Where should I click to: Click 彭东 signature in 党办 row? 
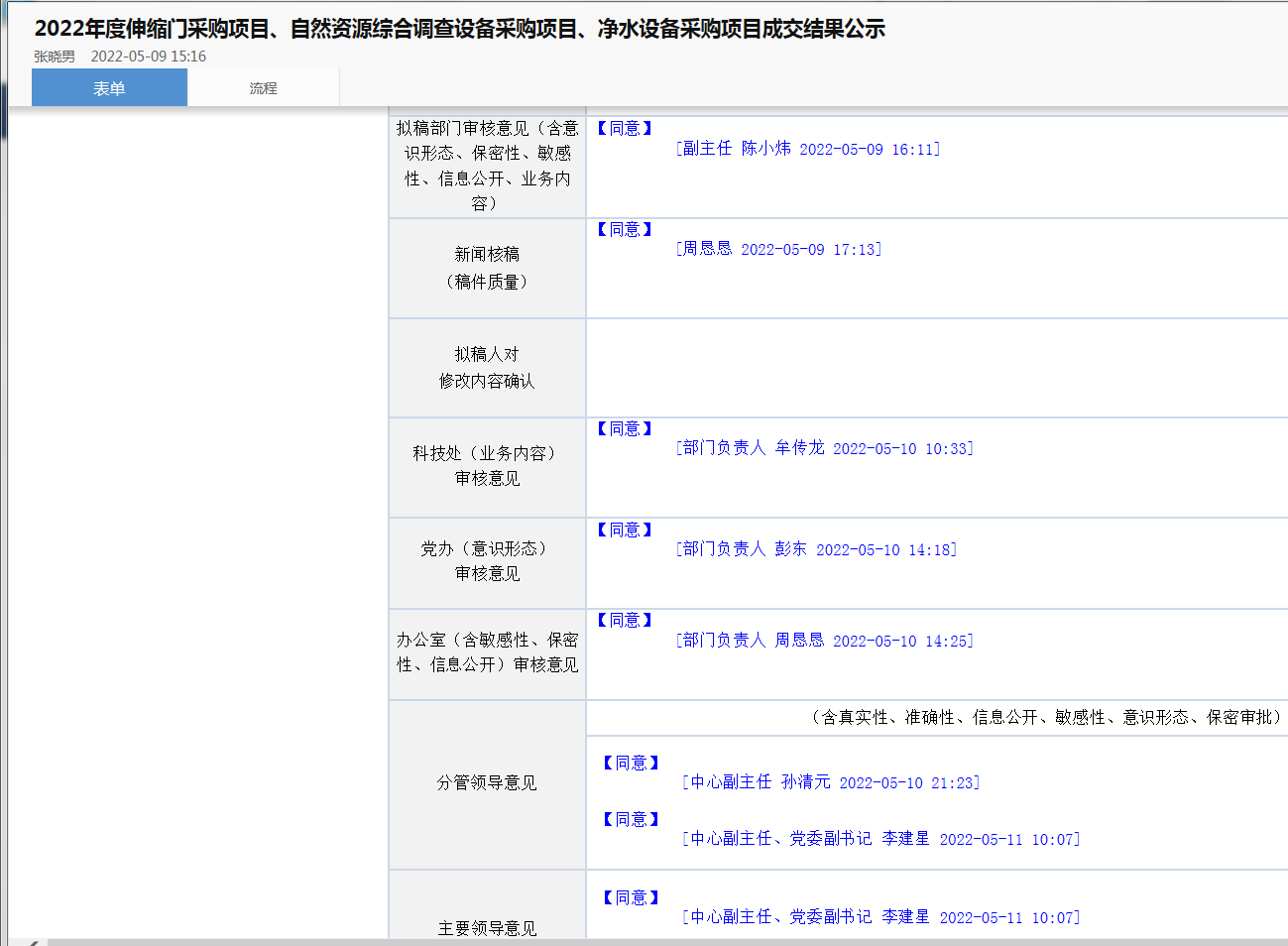815,549
